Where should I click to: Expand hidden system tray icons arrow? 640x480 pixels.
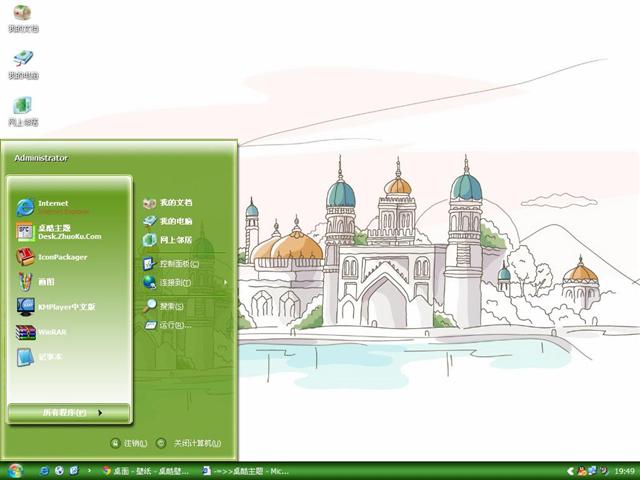click(570, 471)
